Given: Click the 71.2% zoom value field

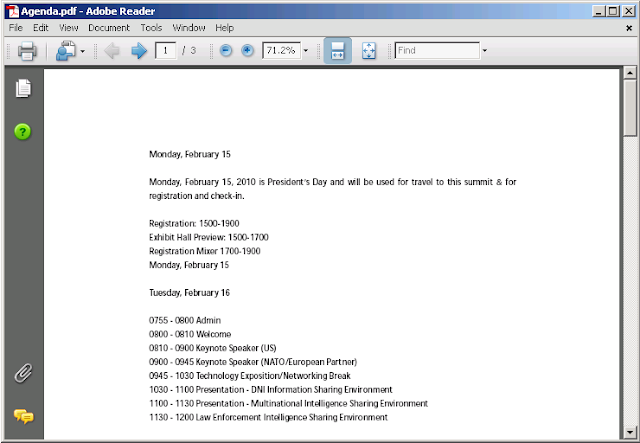Looking at the screenshot, I should pos(281,51).
